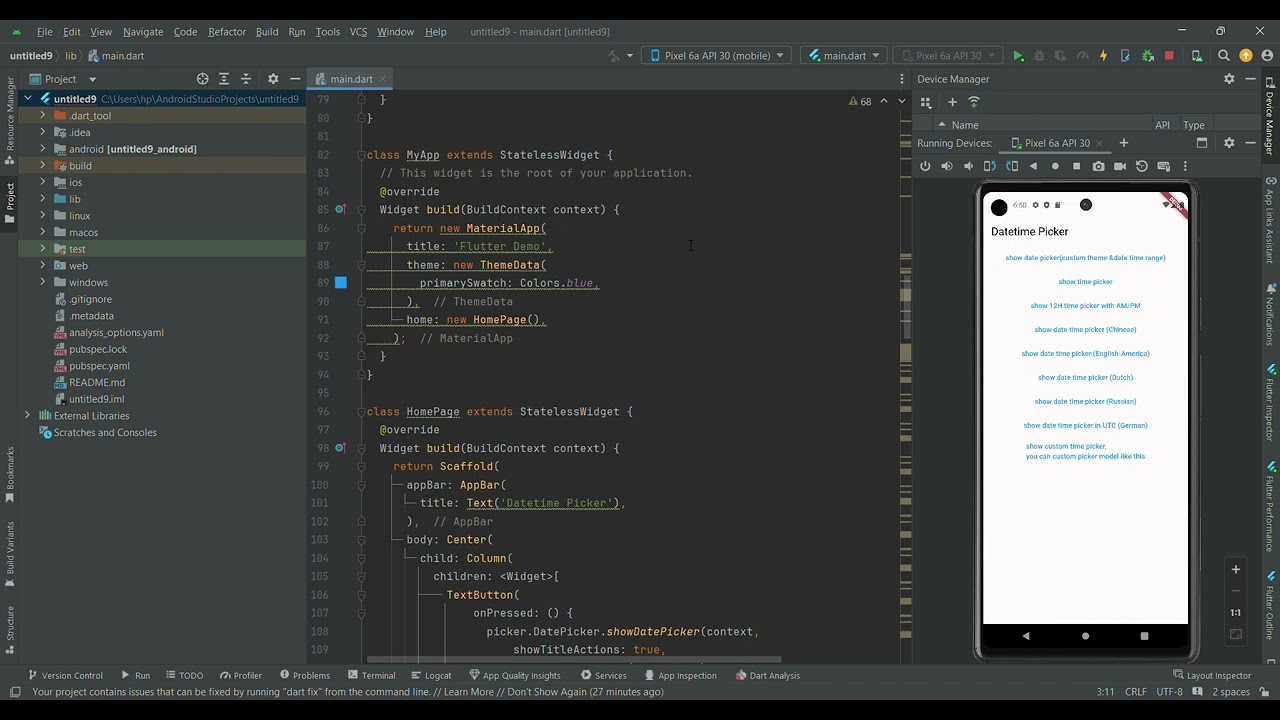Image resolution: width=1280 pixels, height=720 pixels.
Task: Open the Pixel 6a API 30 (mobile) device dropdown
Action: point(716,56)
